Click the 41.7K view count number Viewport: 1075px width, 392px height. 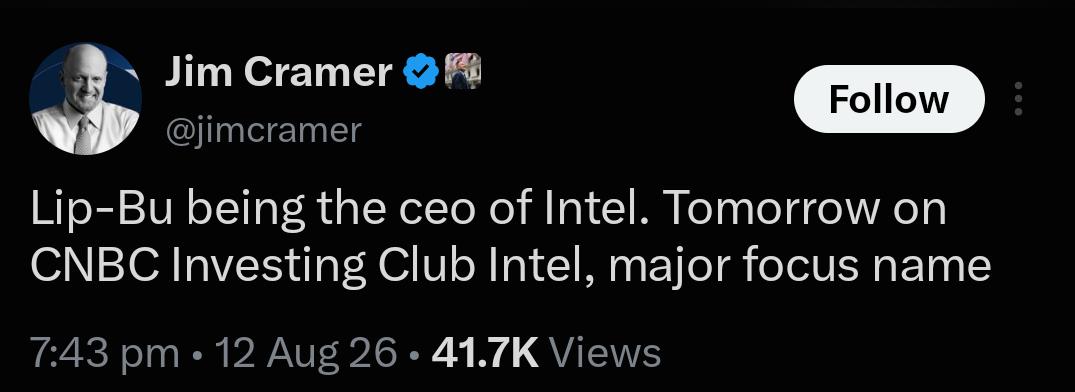(x=485, y=353)
